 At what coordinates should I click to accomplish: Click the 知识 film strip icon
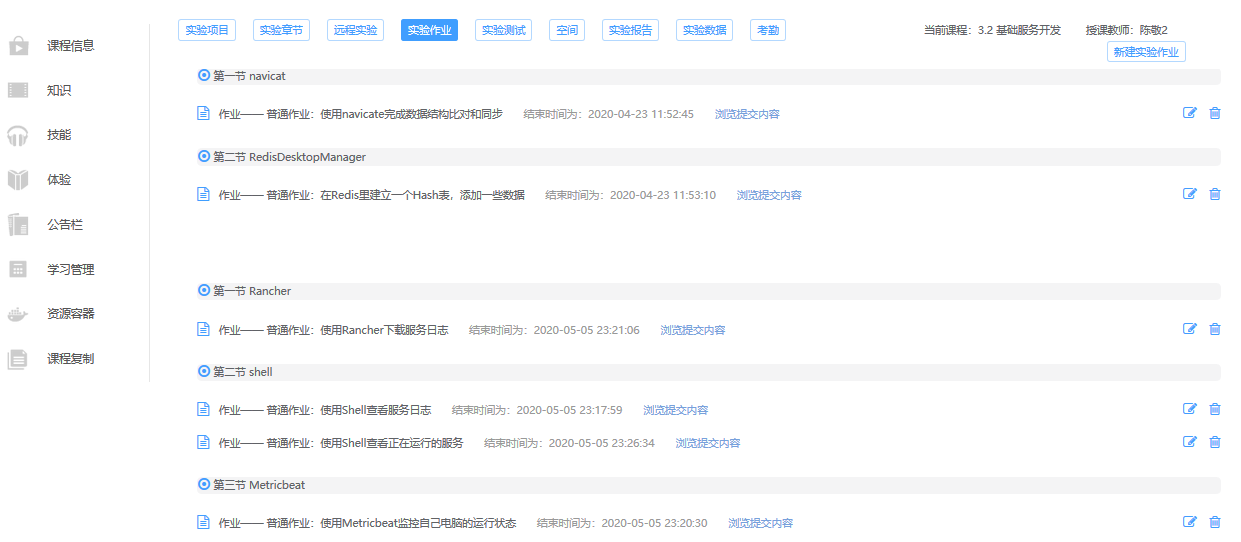pos(18,91)
